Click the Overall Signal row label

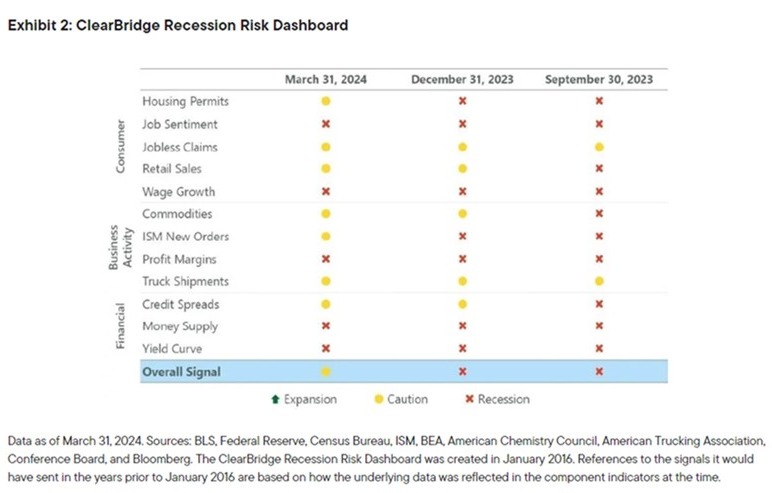[180, 372]
